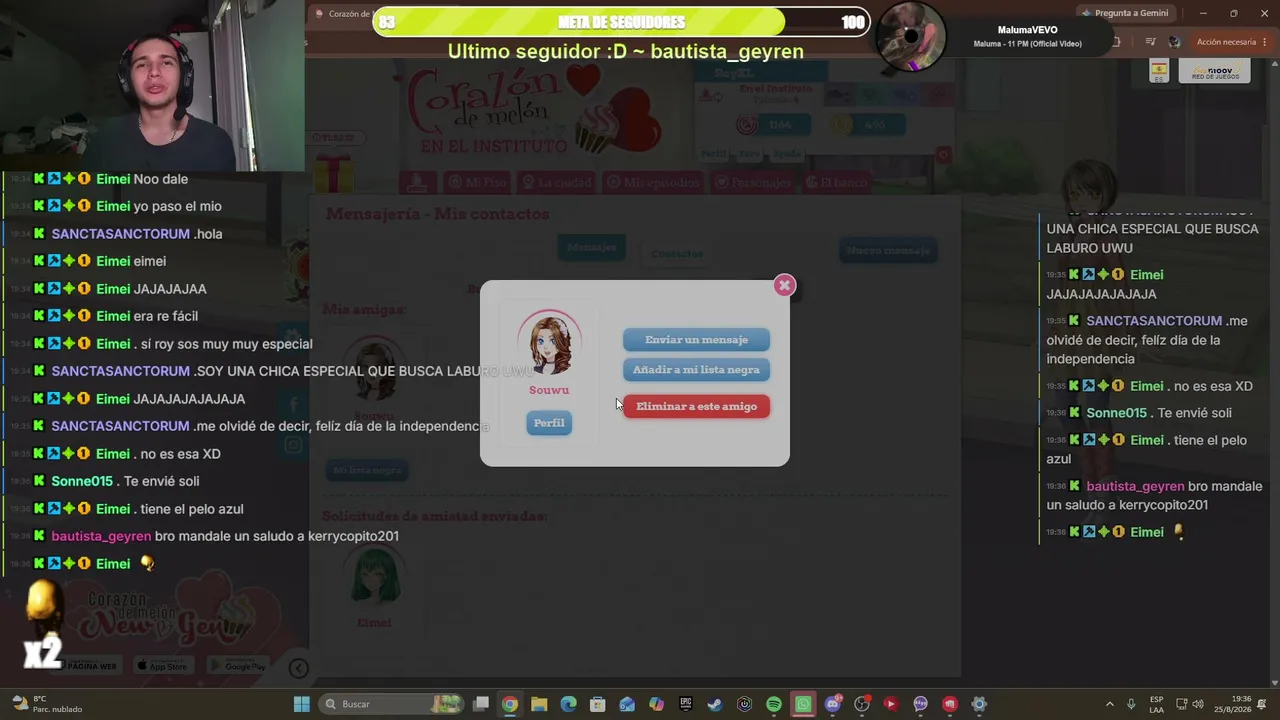Open Outlook from the taskbar

[627, 704]
